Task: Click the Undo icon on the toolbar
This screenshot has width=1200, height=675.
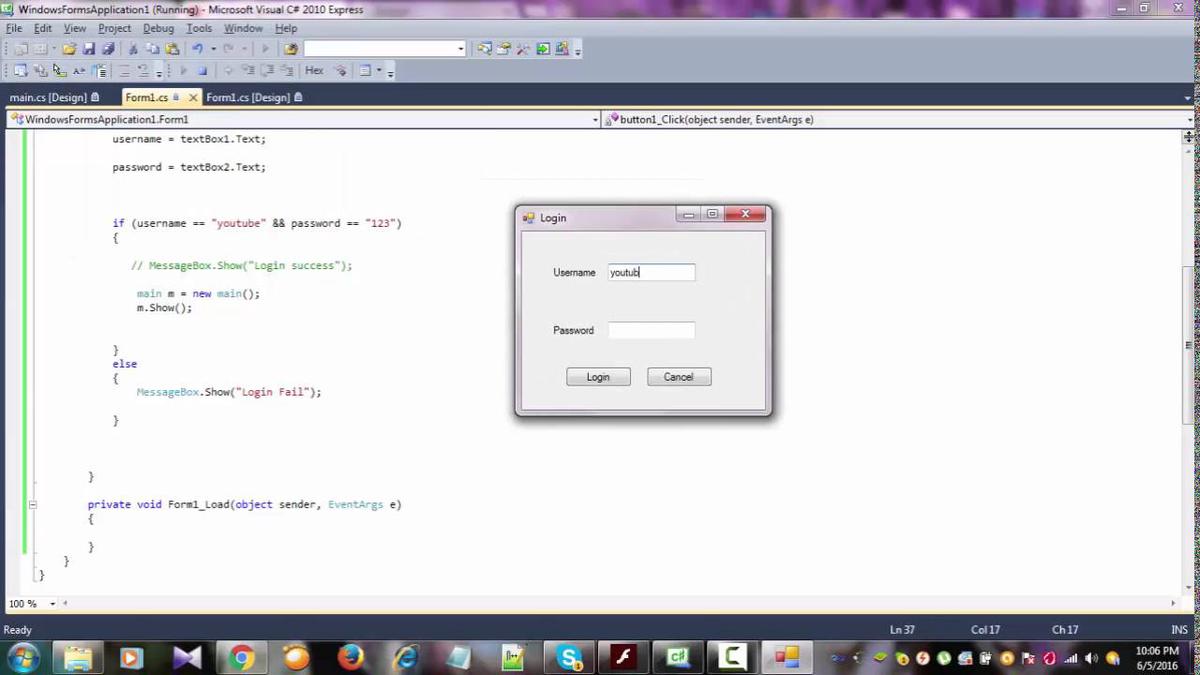Action: [196, 48]
